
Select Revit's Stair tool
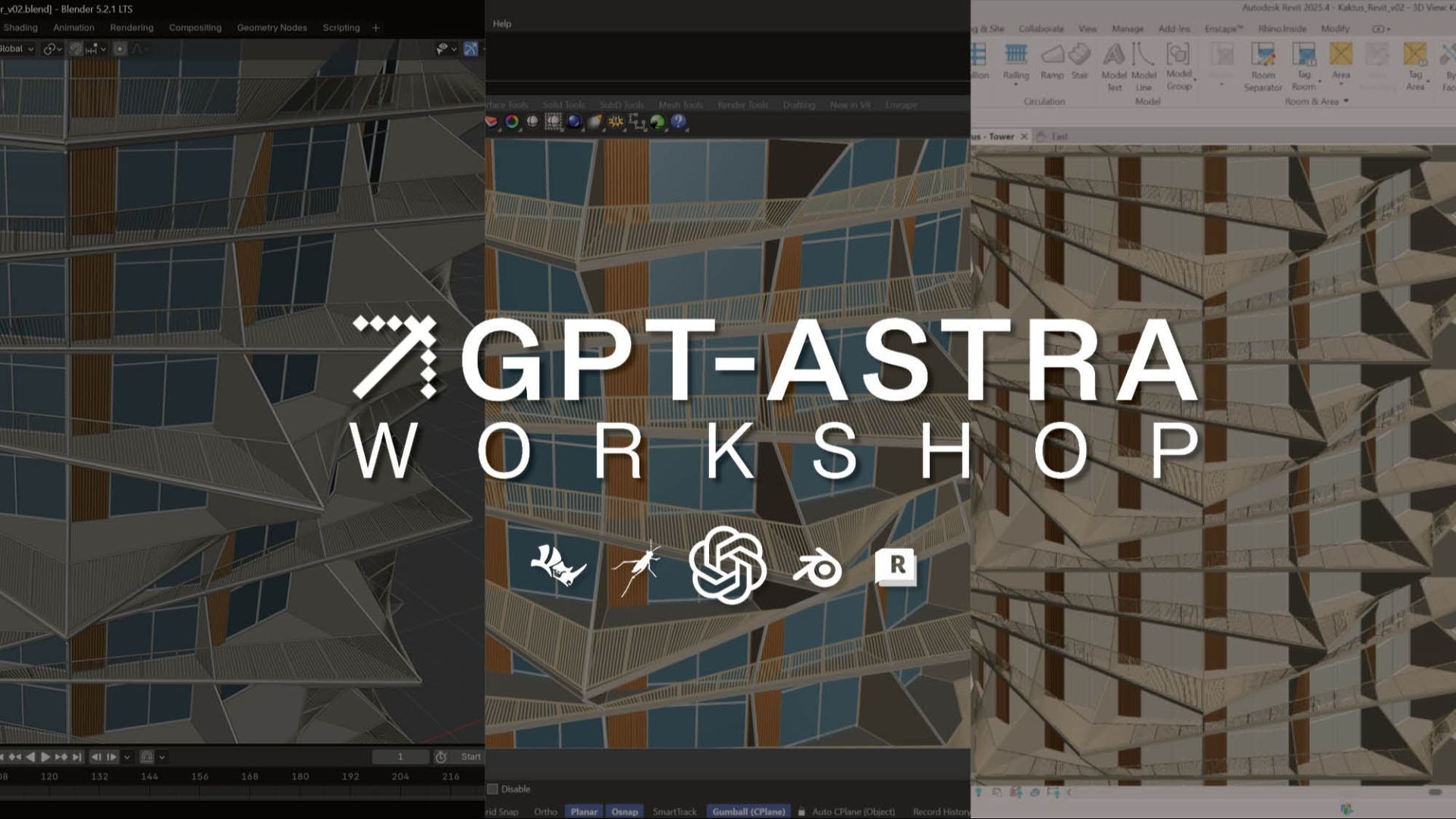point(1079,62)
